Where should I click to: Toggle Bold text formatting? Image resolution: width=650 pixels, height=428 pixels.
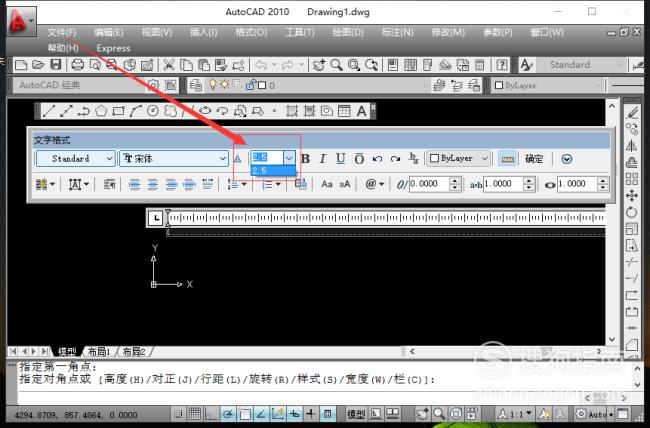(x=306, y=159)
